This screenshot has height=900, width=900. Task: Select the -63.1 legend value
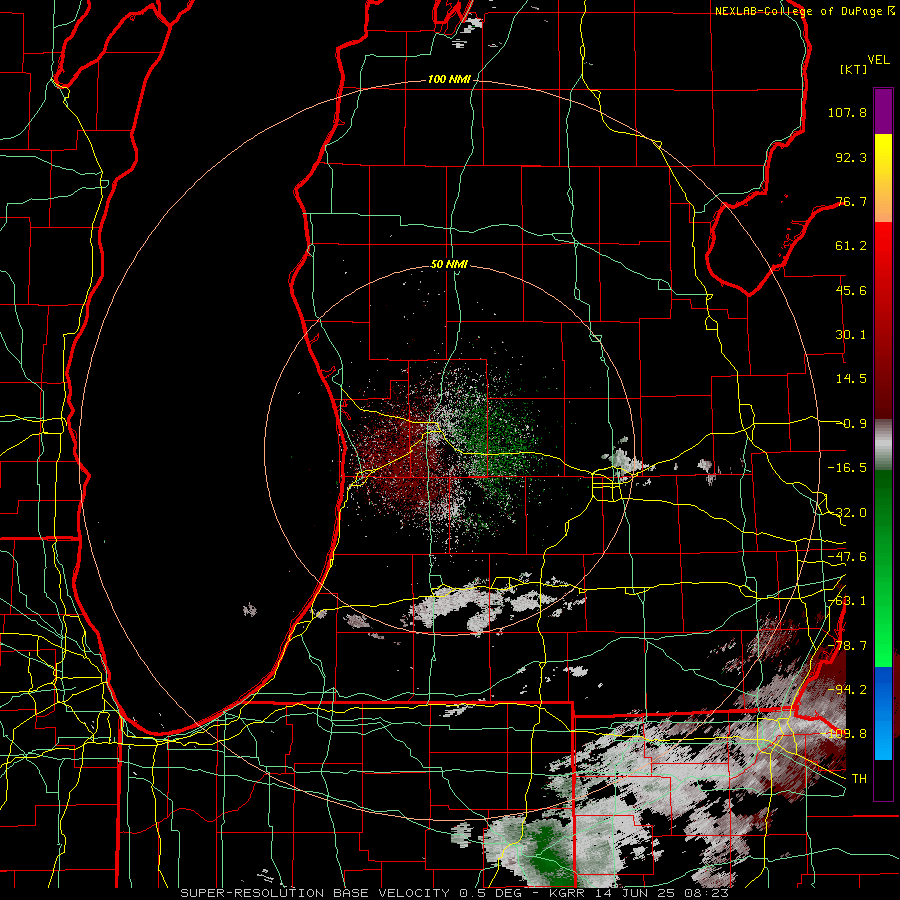[x=847, y=601]
